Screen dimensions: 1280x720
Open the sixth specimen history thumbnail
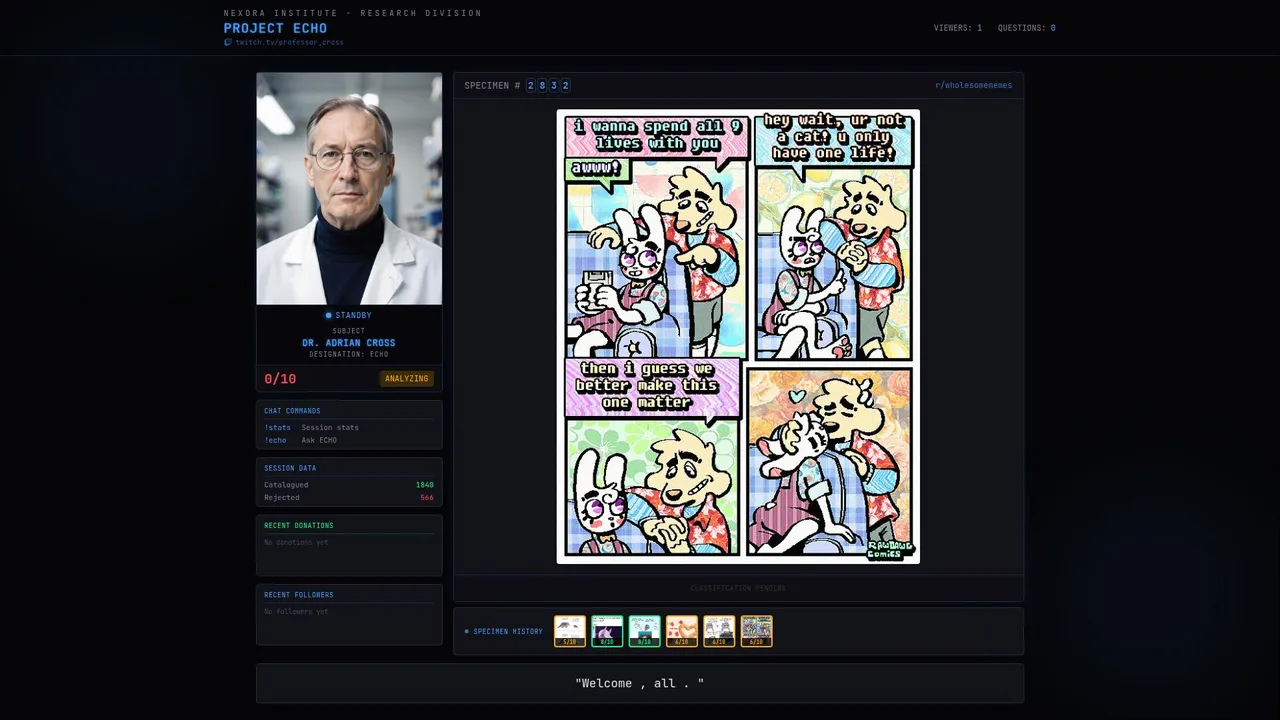[757, 631]
